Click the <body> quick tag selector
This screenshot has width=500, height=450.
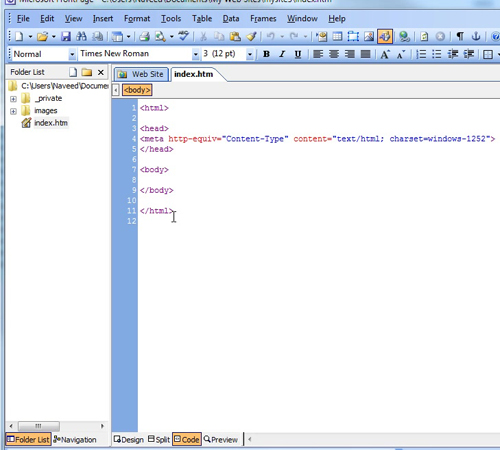[x=137, y=90]
